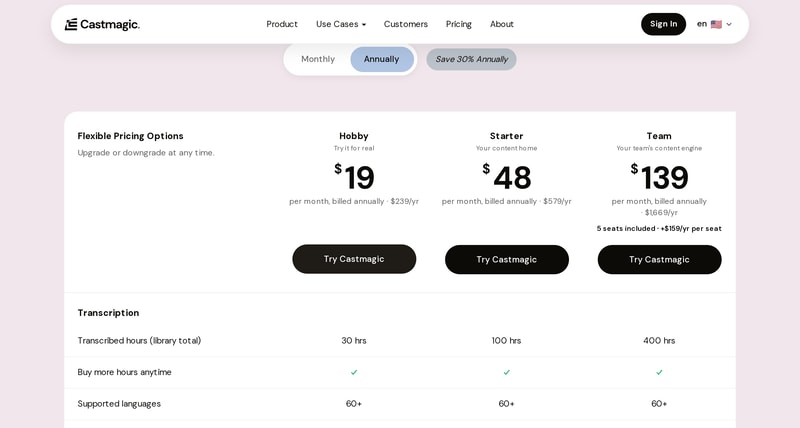Click the 5 seats included note

coord(659,229)
